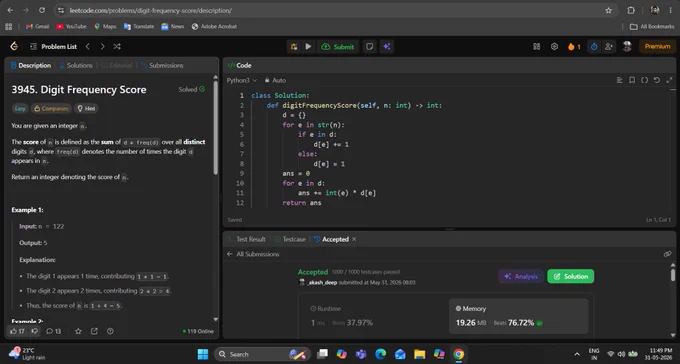Go back to All Submissions

[253, 254]
